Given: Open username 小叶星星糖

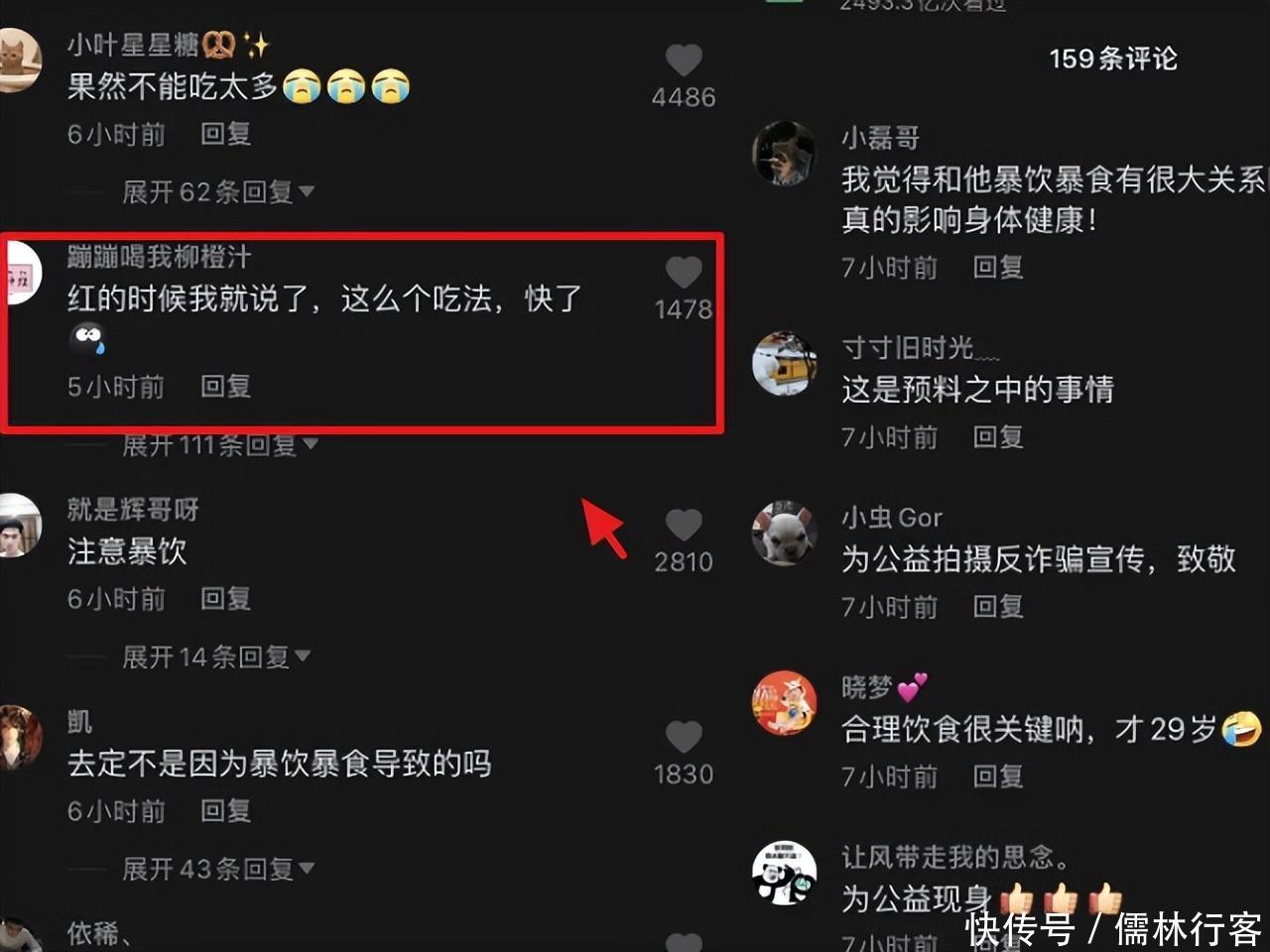Looking at the screenshot, I should coord(133,45).
